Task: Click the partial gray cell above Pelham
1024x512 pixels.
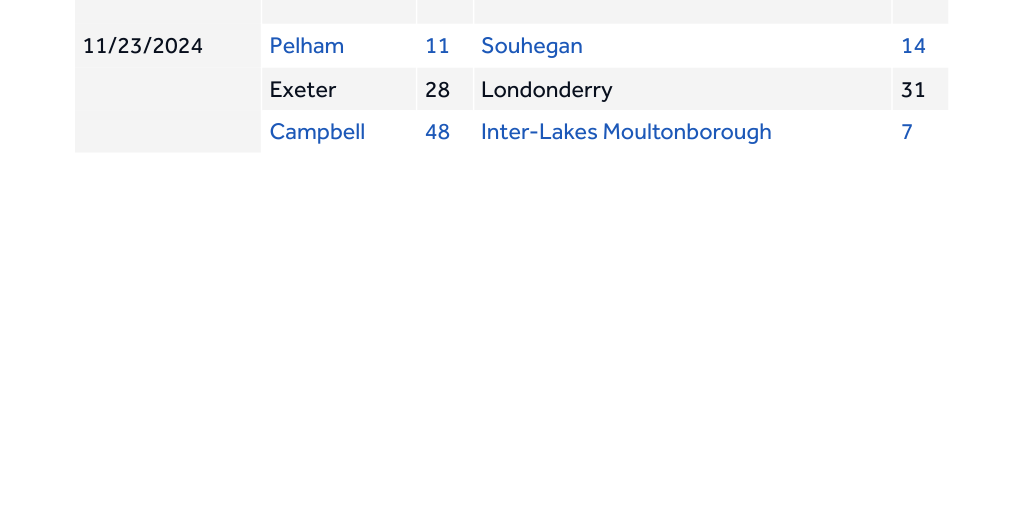Action: (x=338, y=11)
